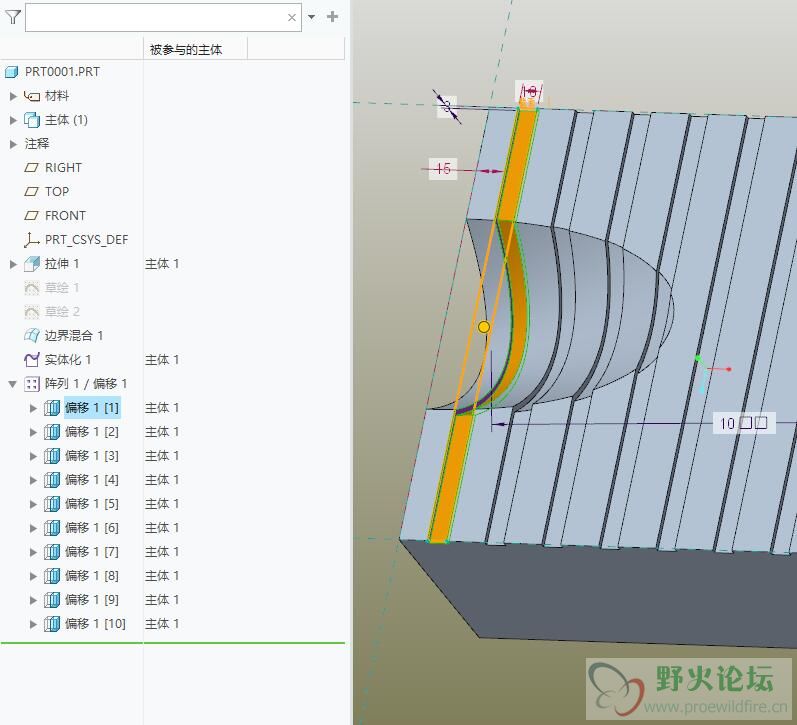The height and width of the screenshot is (725, 797).
Task: Click the filter funnel icon
Action: pos(13,17)
